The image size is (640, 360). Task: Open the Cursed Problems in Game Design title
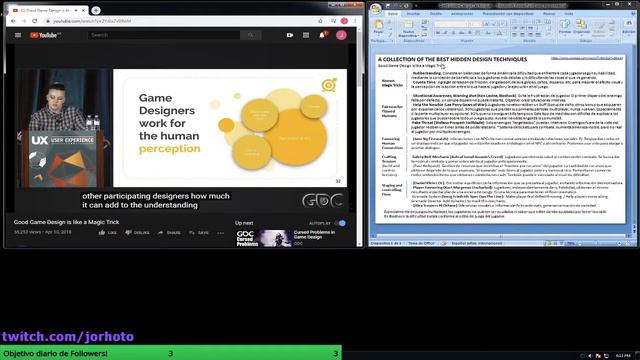click(314, 234)
